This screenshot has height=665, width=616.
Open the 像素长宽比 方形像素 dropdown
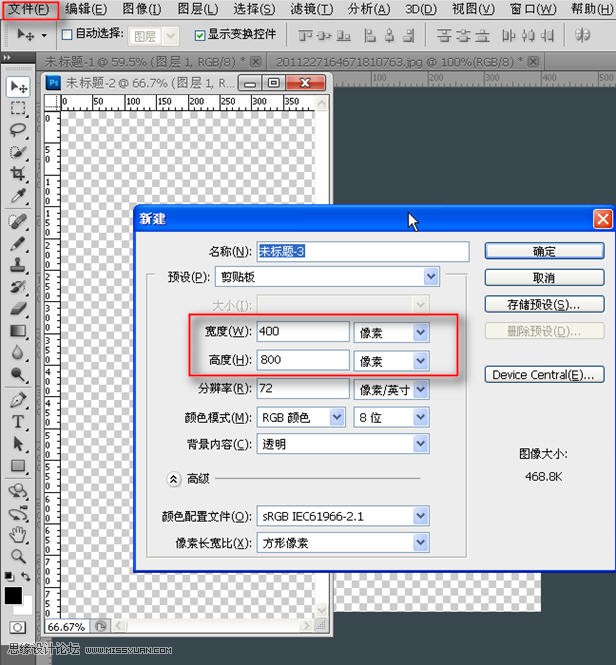point(420,542)
